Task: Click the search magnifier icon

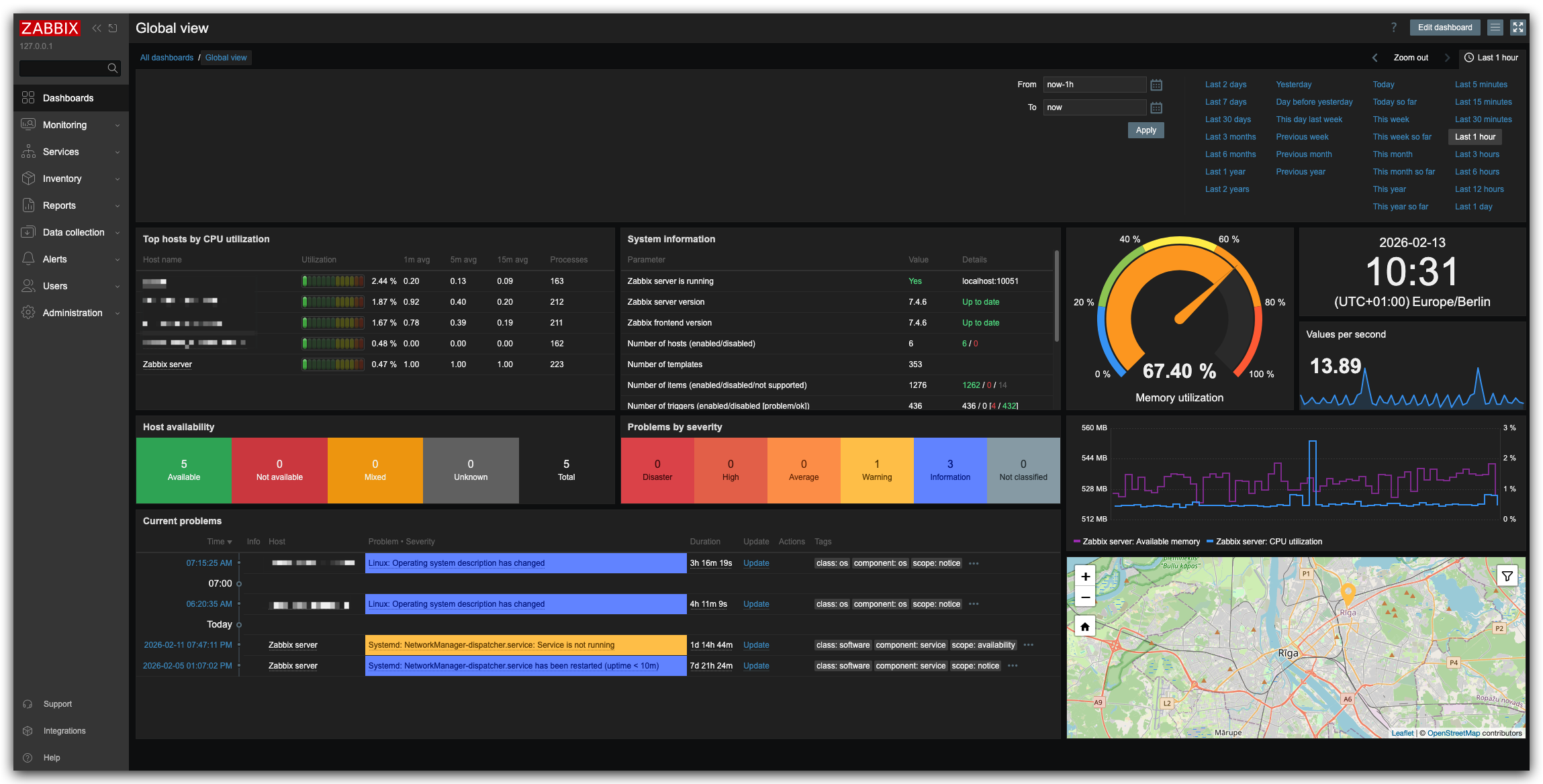Action: pos(113,68)
